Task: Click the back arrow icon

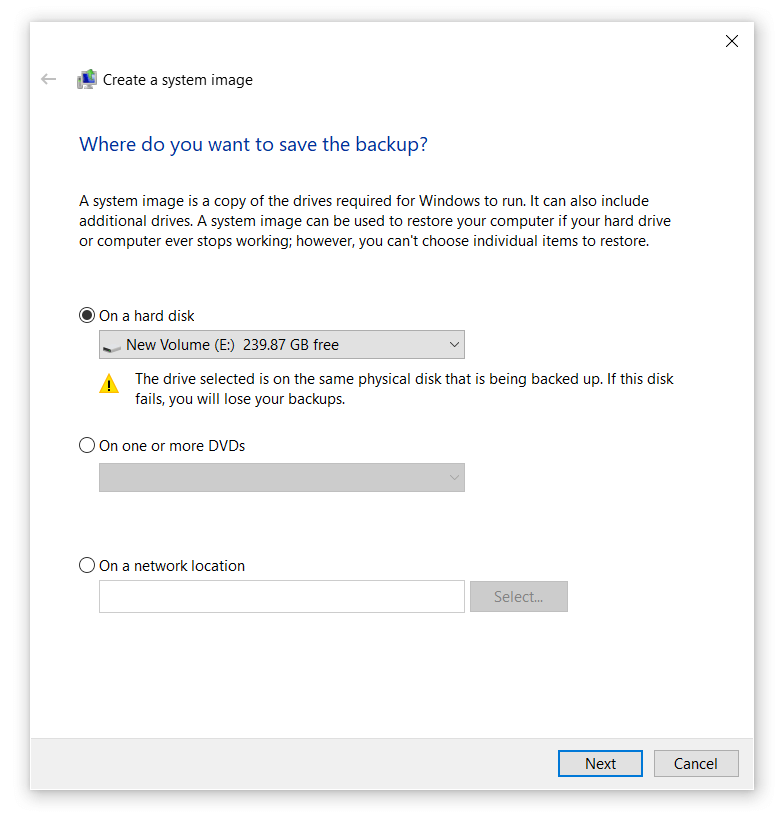Action: tap(48, 79)
